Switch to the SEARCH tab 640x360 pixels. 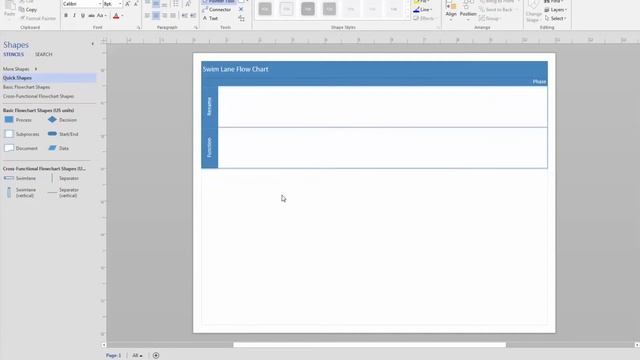pyautogui.click(x=43, y=54)
